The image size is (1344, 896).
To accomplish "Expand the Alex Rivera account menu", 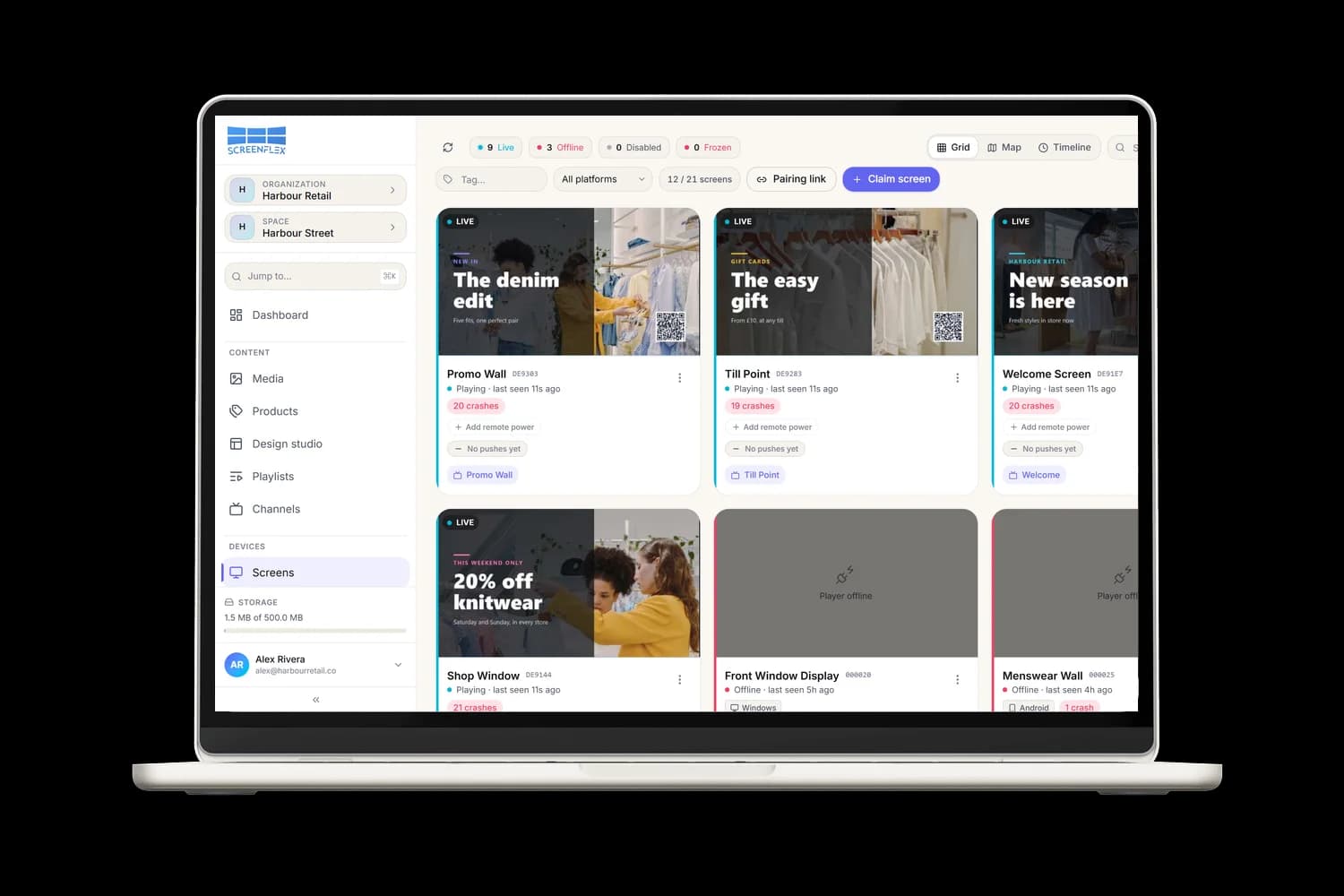I will (398, 665).
